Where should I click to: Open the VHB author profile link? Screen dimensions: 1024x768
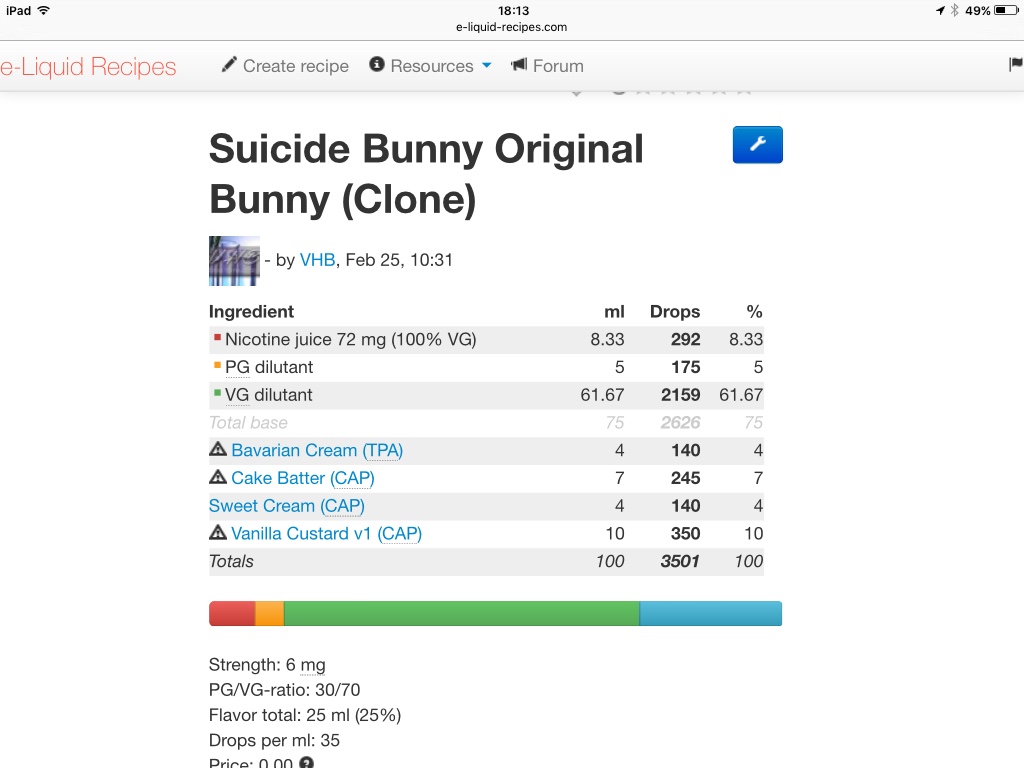[x=317, y=260]
